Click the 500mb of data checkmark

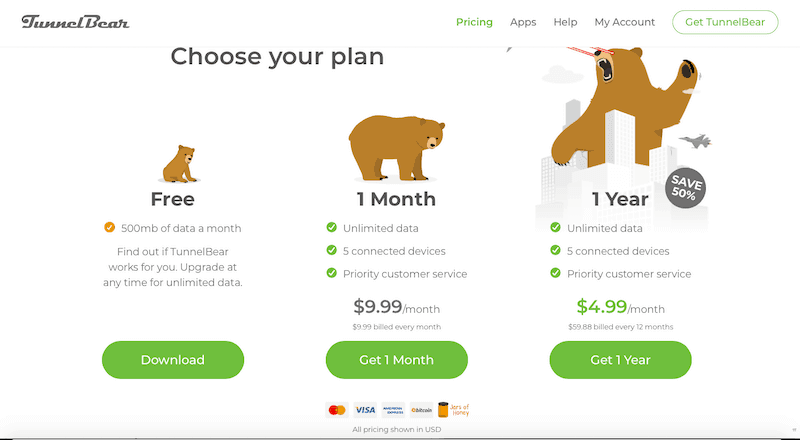tap(110, 228)
